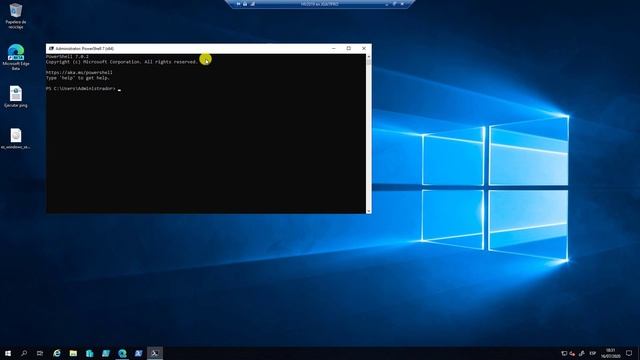Viewport: 640px width, 360px height.
Task: Open the Action Center notifications icon
Action: [629, 353]
